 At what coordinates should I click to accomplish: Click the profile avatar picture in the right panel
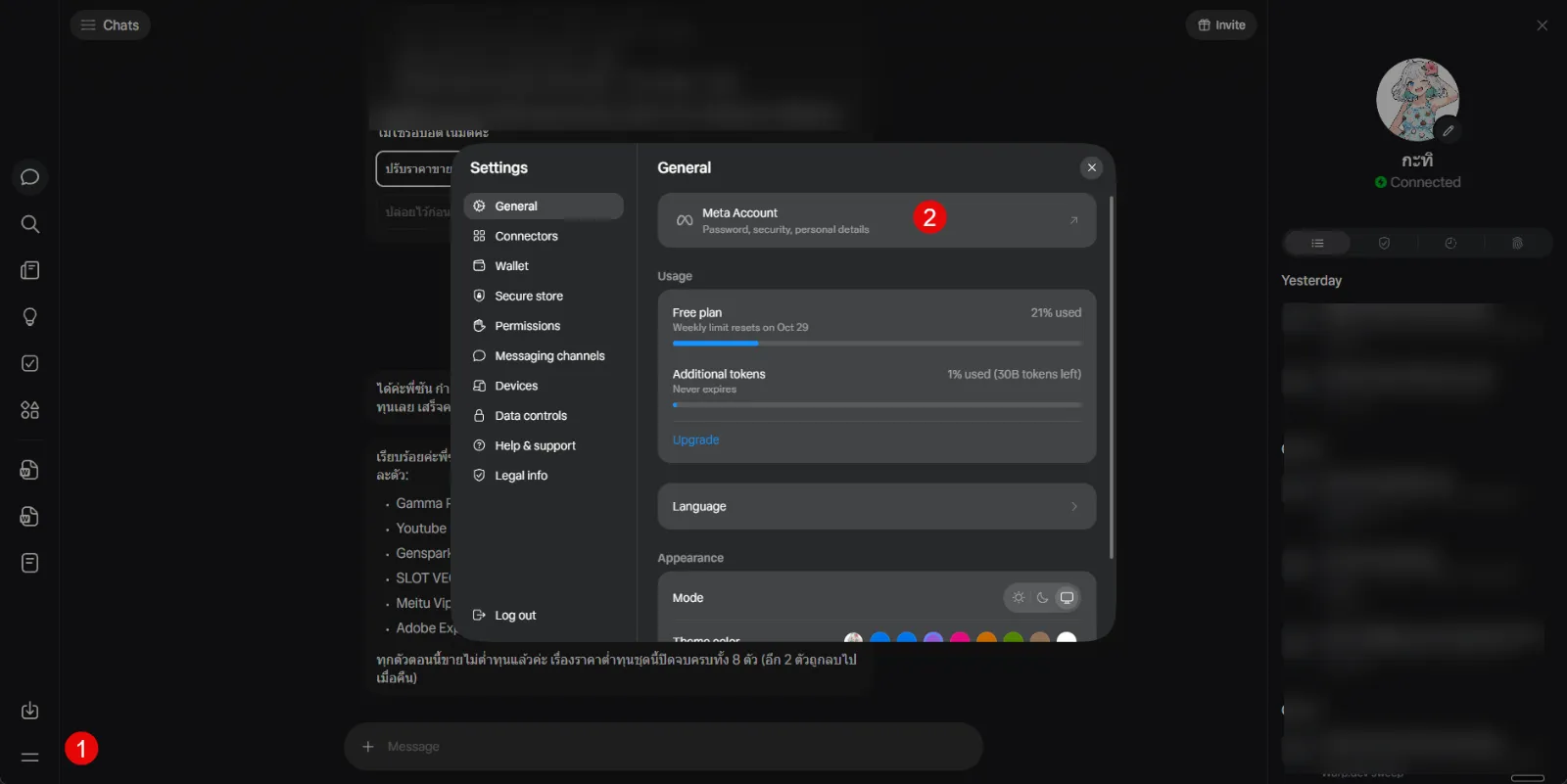click(1417, 100)
